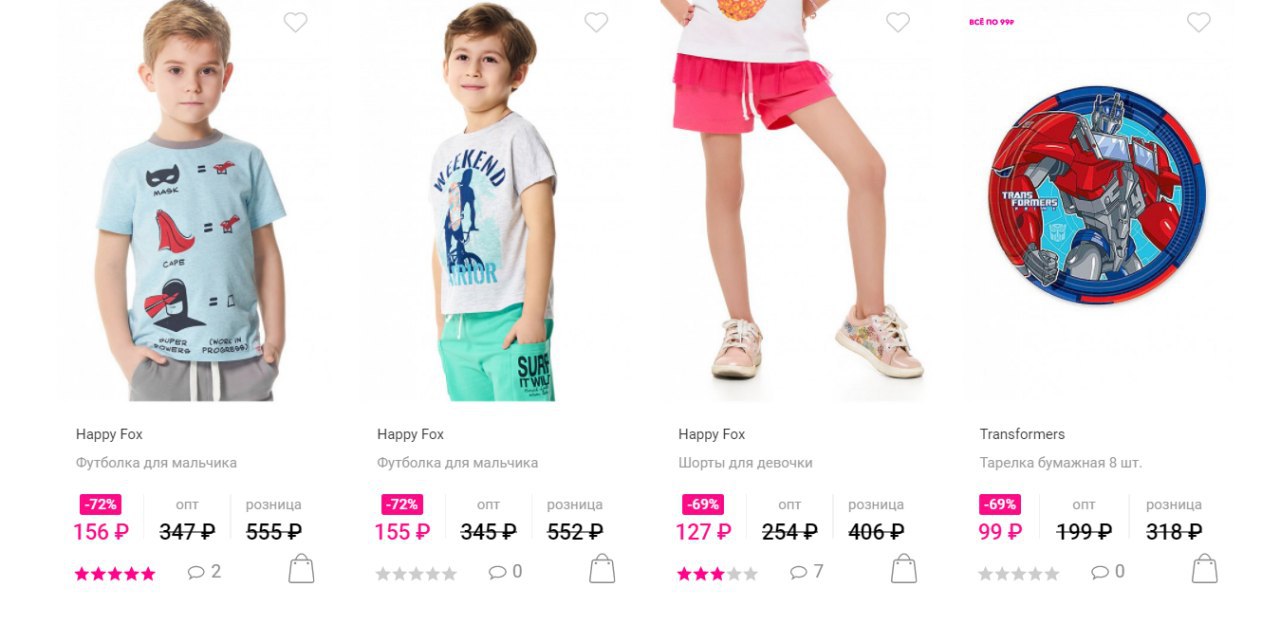Click Transformers brand name link
This screenshot has height=642, width=1280.
(x=1022, y=434)
